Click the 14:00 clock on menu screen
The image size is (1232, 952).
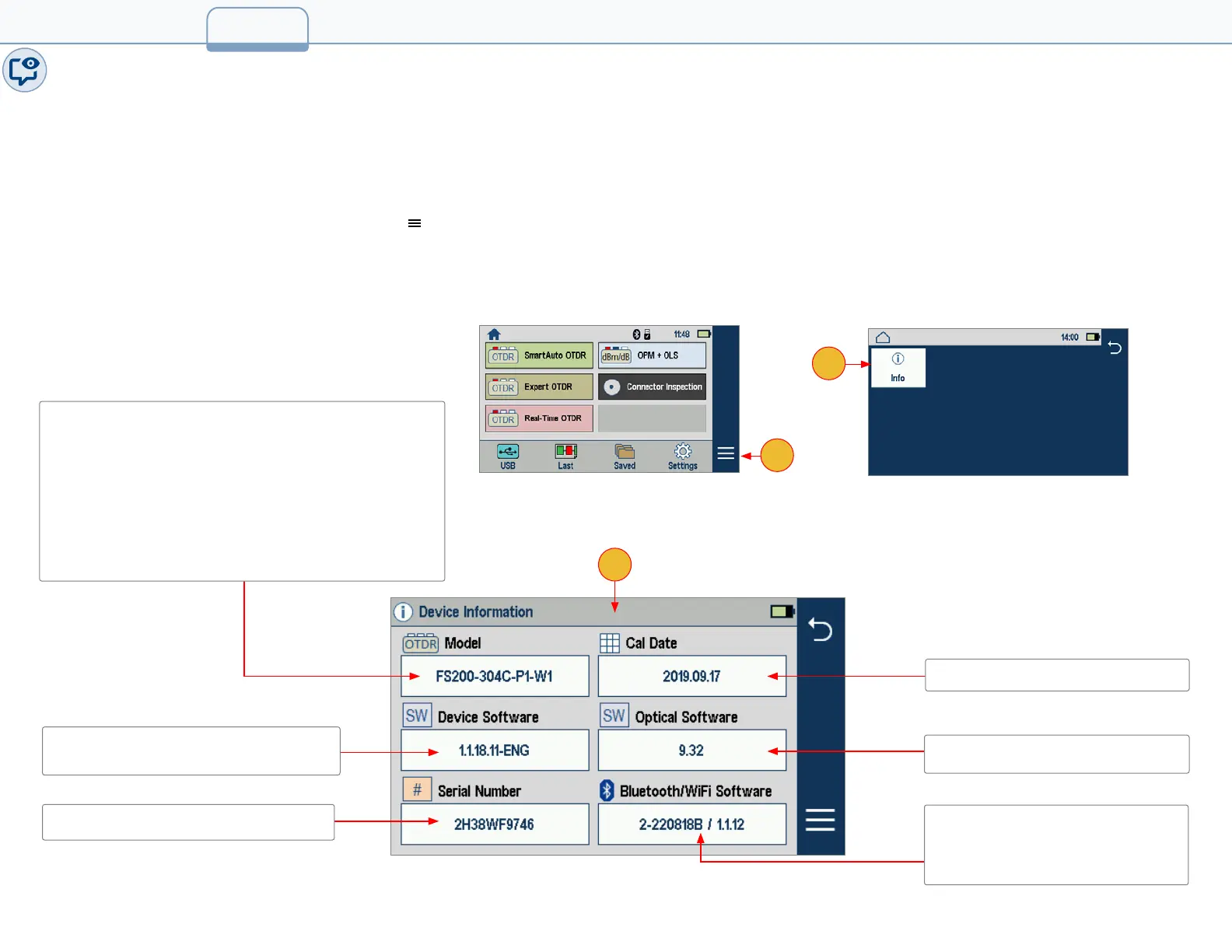pos(1069,338)
